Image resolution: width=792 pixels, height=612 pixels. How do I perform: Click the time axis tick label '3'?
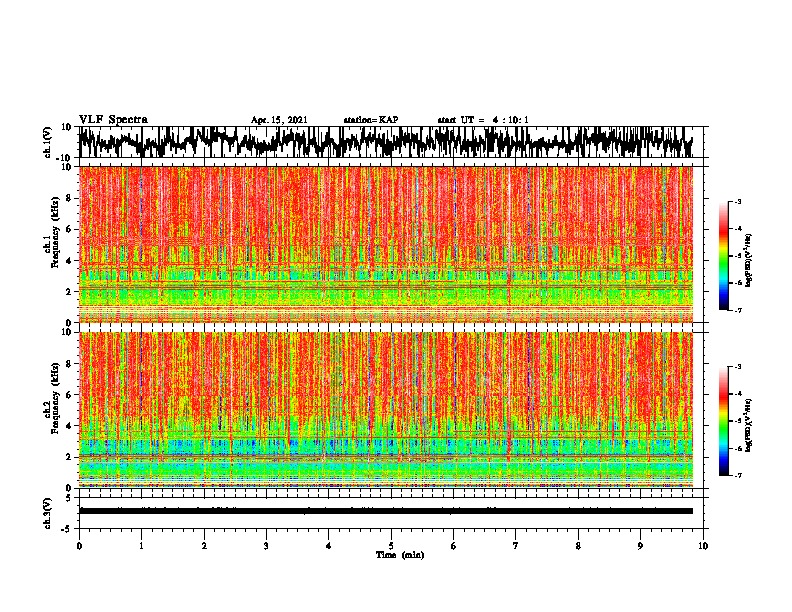click(x=266, y=546)
